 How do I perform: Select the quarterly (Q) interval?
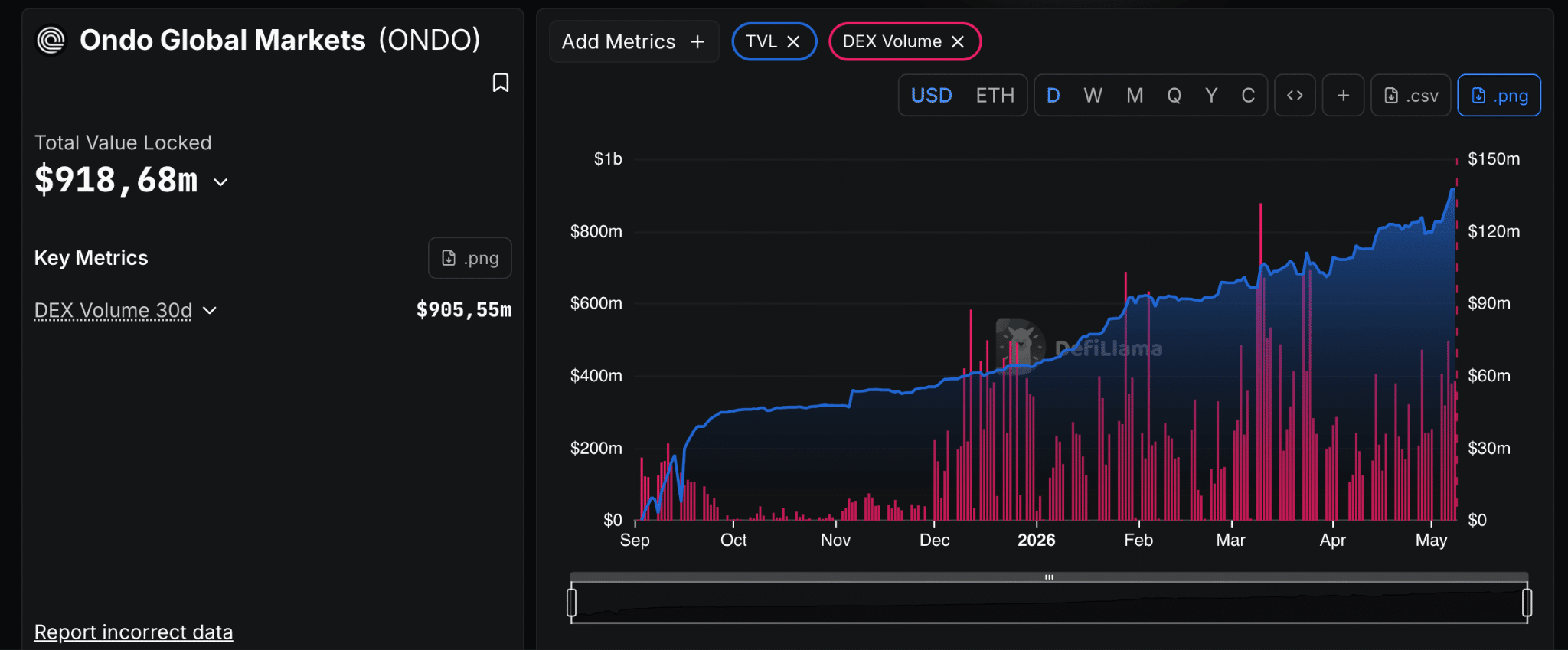(1174, 95)
